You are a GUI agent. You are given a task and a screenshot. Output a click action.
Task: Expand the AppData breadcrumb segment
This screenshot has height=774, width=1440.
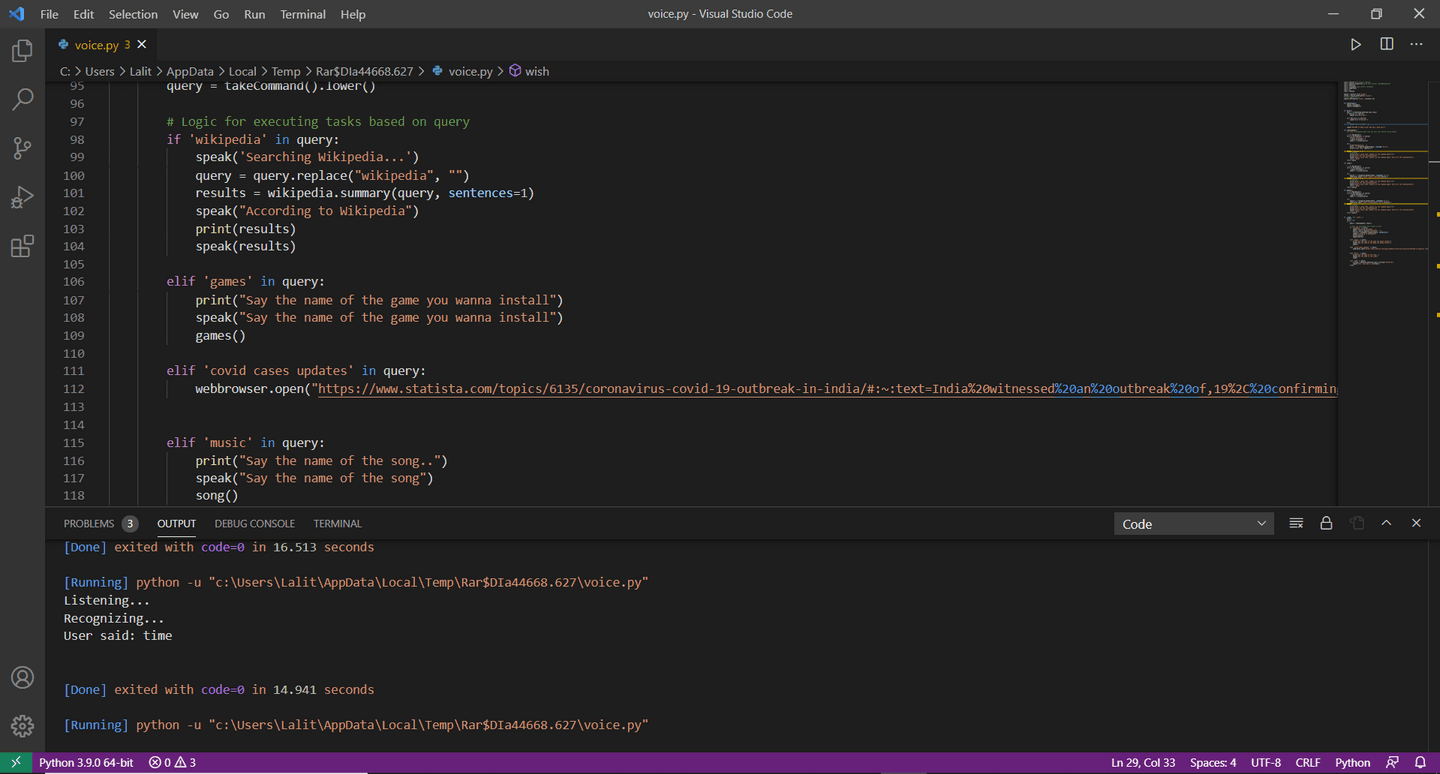190,71
